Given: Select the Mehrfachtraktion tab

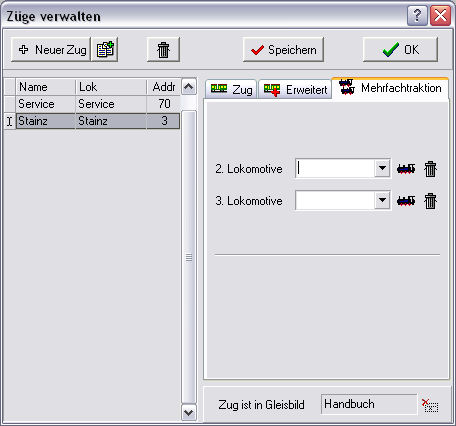Looking at the screenshot, I should (390, 88).
